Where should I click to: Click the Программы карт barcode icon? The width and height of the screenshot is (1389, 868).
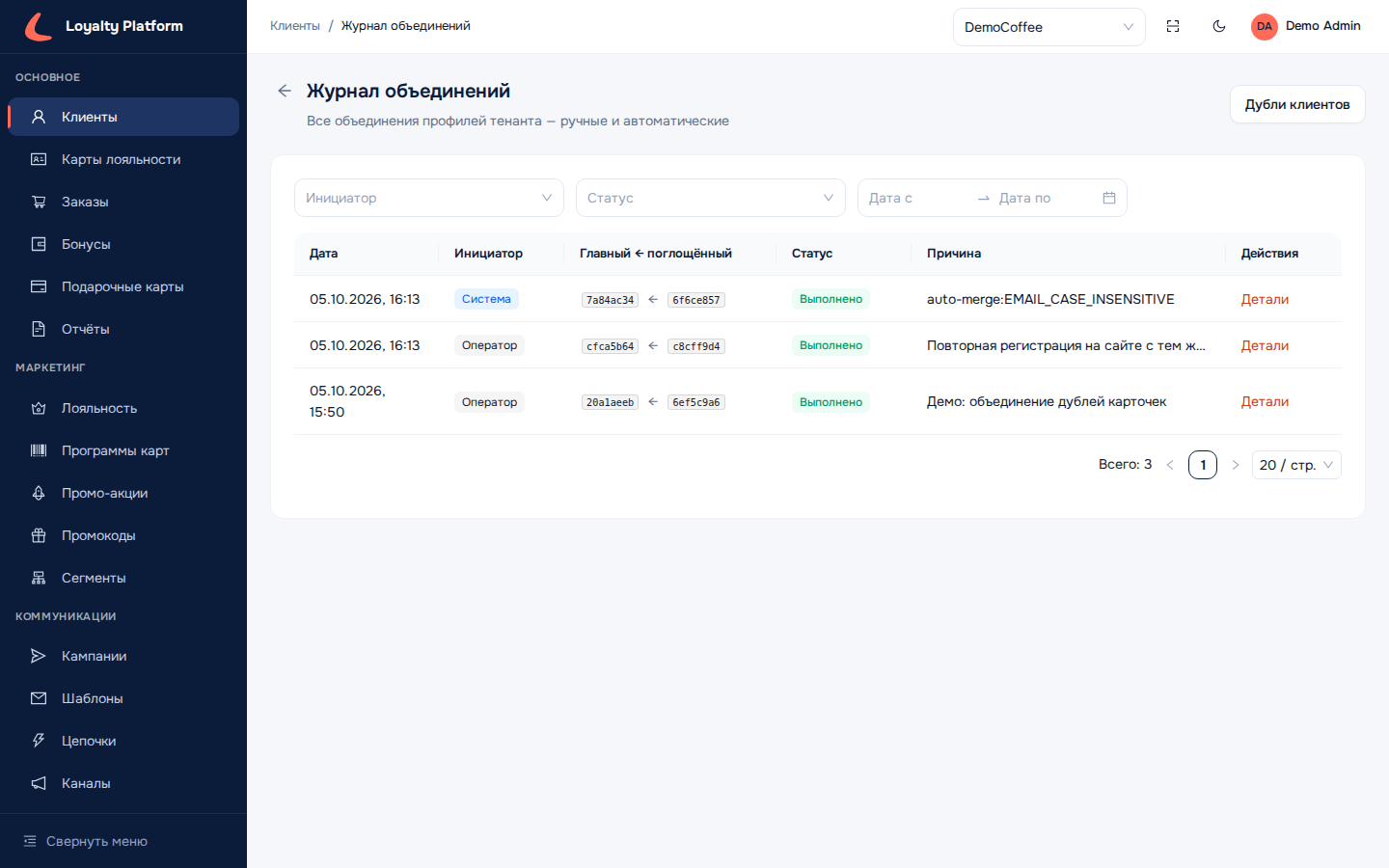coord(39,450)
